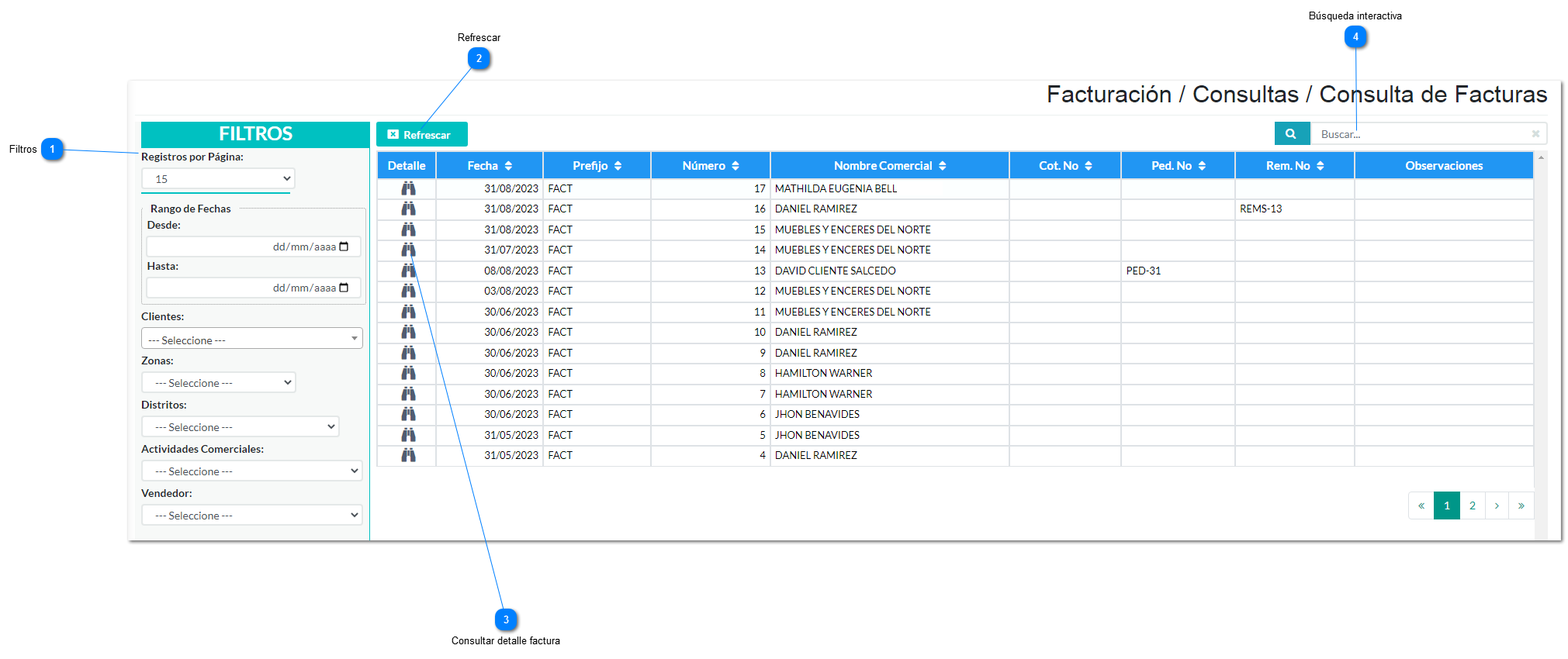Screen dimensions: 1568x659
Task: Click the Detalle column header
Action: pyautogui.click(x=407, y=165)
